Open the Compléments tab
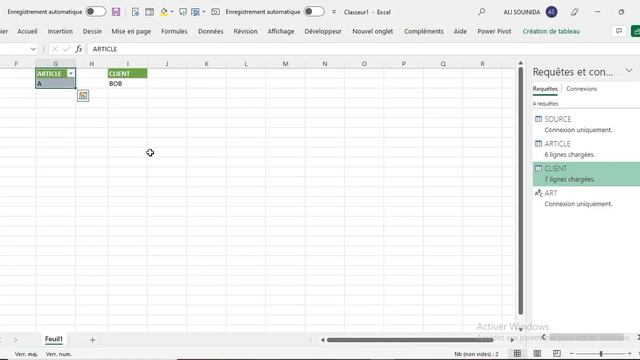640x360 pixels. coord(424,31)
